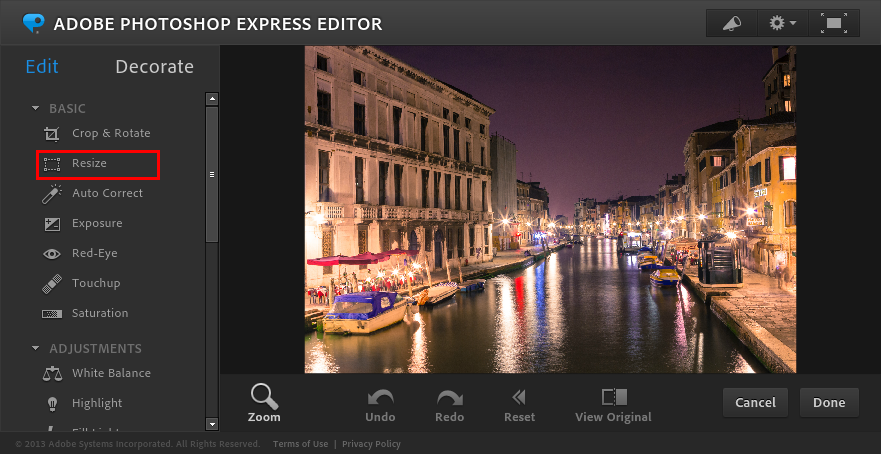Viewport: 881px width, 454px height.
Task: Click the megaphone feedback icon
Action: 732,23
